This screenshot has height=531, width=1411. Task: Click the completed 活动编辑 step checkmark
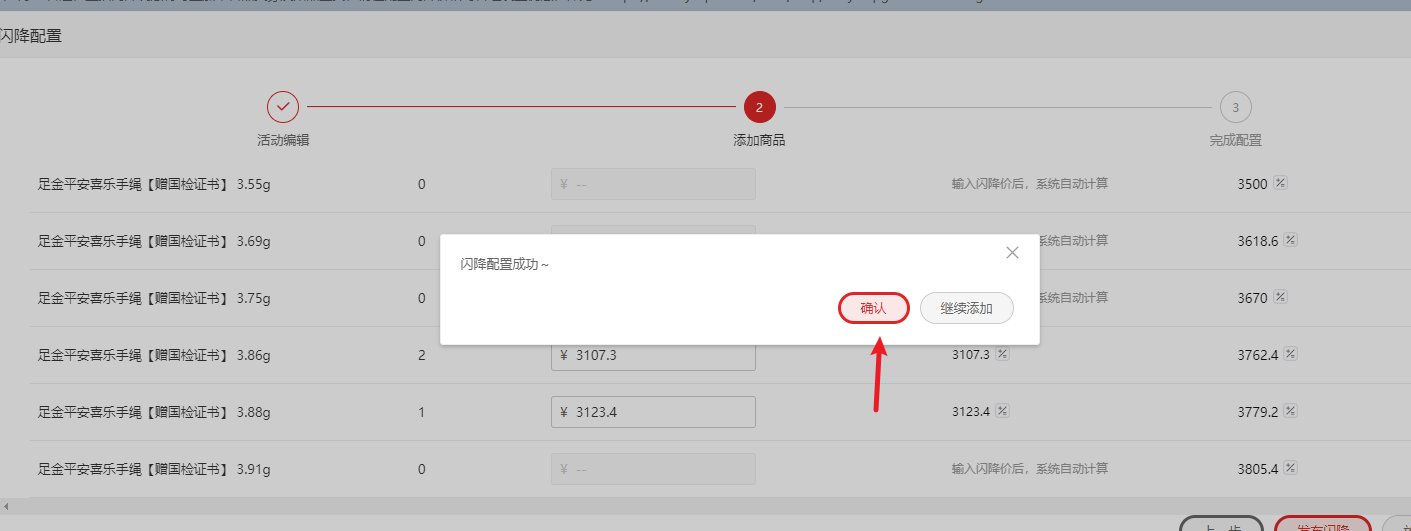283,106
